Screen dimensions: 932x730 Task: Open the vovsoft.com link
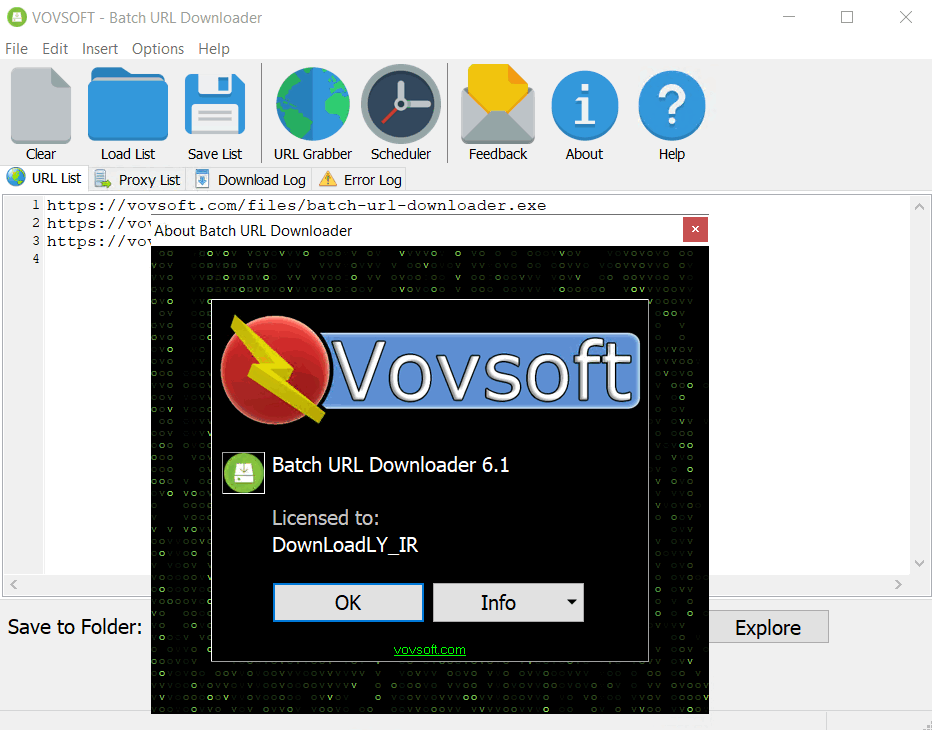430,650
